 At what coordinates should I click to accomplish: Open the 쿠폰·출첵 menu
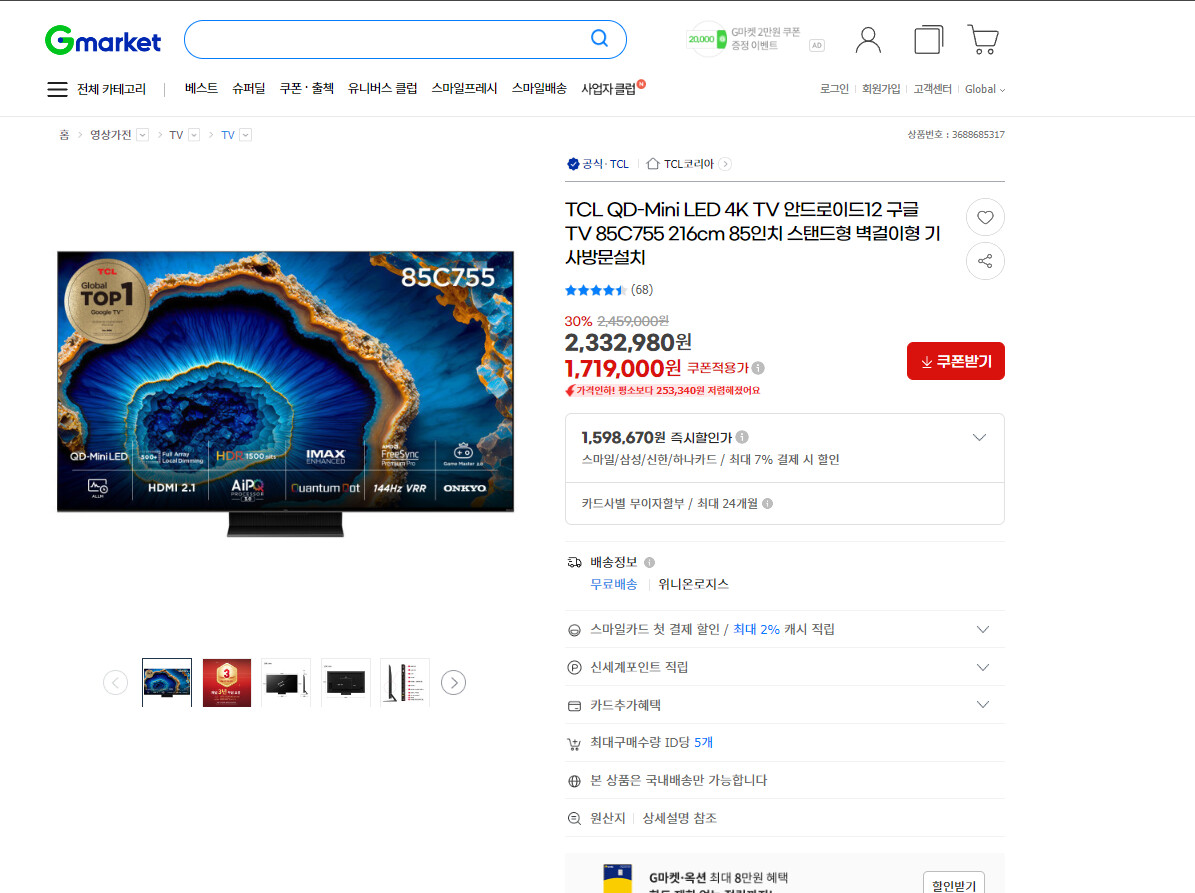(306, 88)
